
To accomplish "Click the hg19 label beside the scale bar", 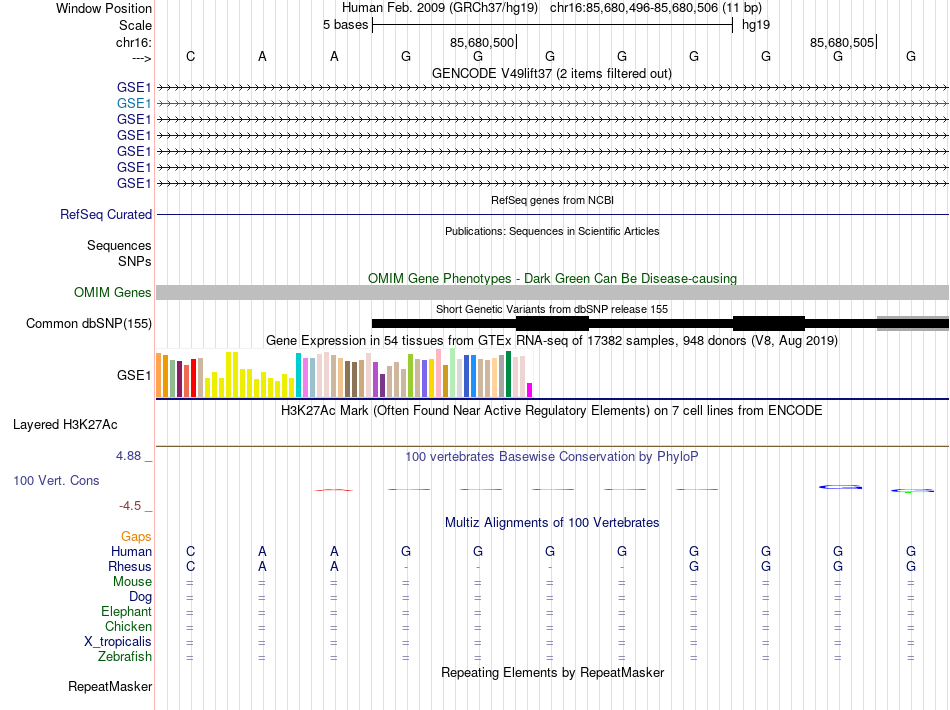I will (x=756, y=25).
